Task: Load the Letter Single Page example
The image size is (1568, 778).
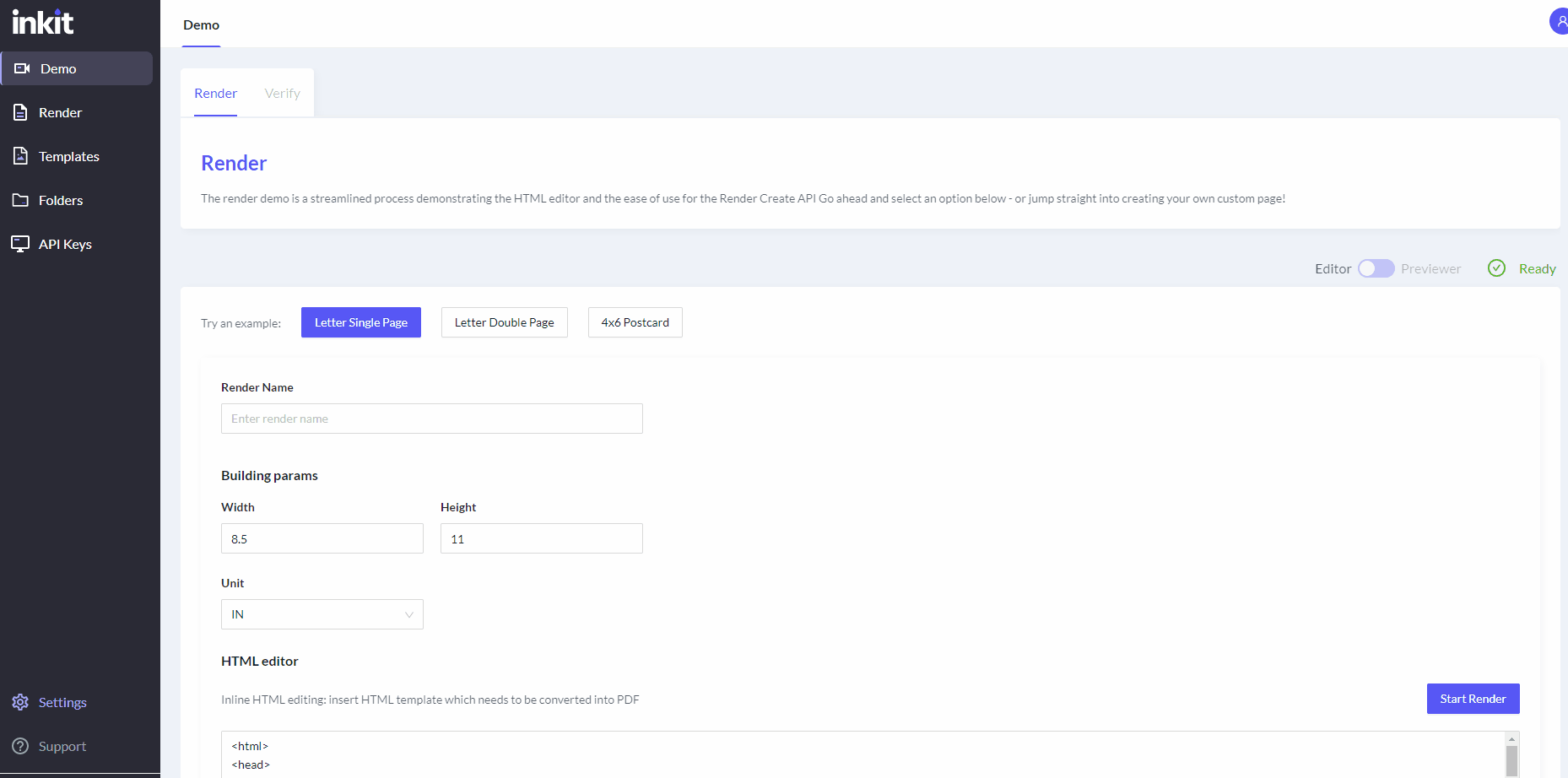Action: click(x=361, y=322)
